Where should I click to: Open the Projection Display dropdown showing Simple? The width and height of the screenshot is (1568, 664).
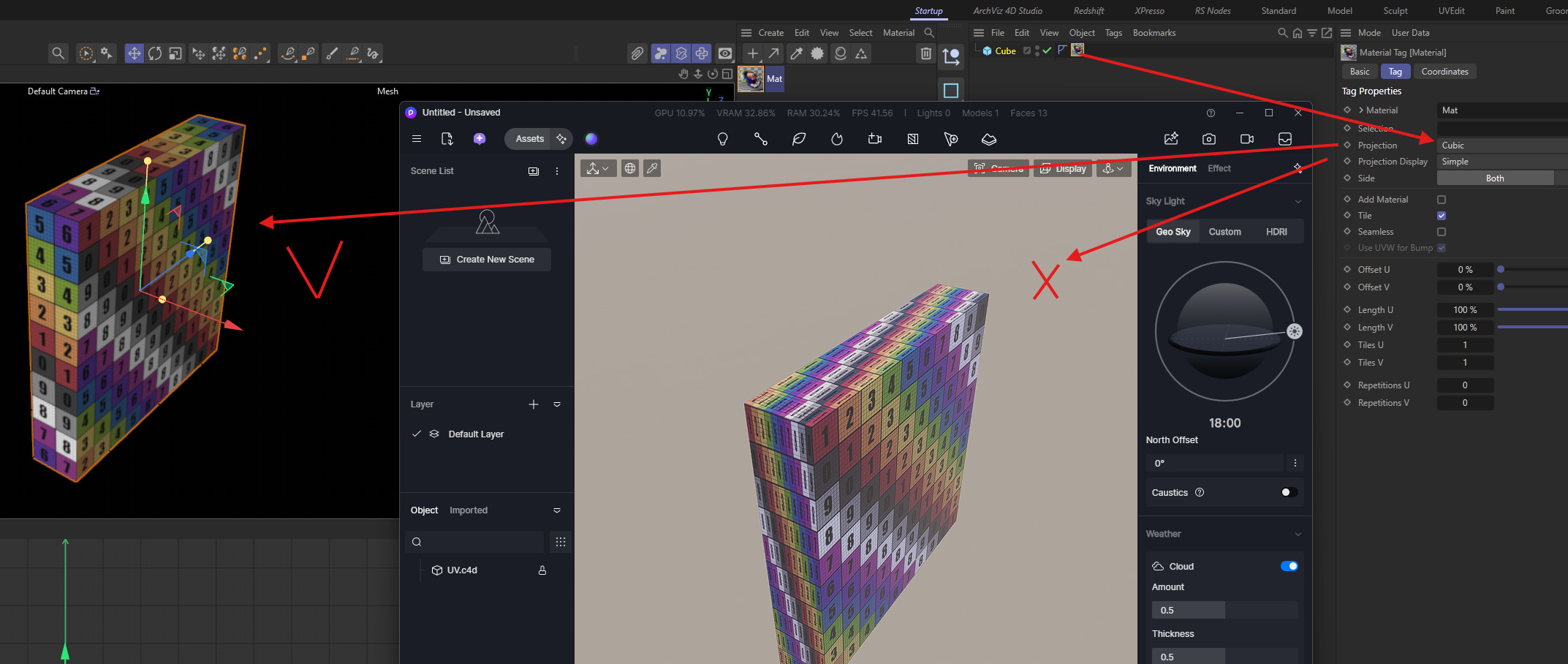point(1499,162)
